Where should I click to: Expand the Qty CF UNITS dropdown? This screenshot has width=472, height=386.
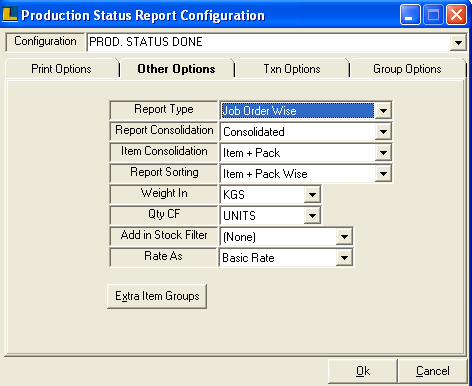[x=312, y=216]
